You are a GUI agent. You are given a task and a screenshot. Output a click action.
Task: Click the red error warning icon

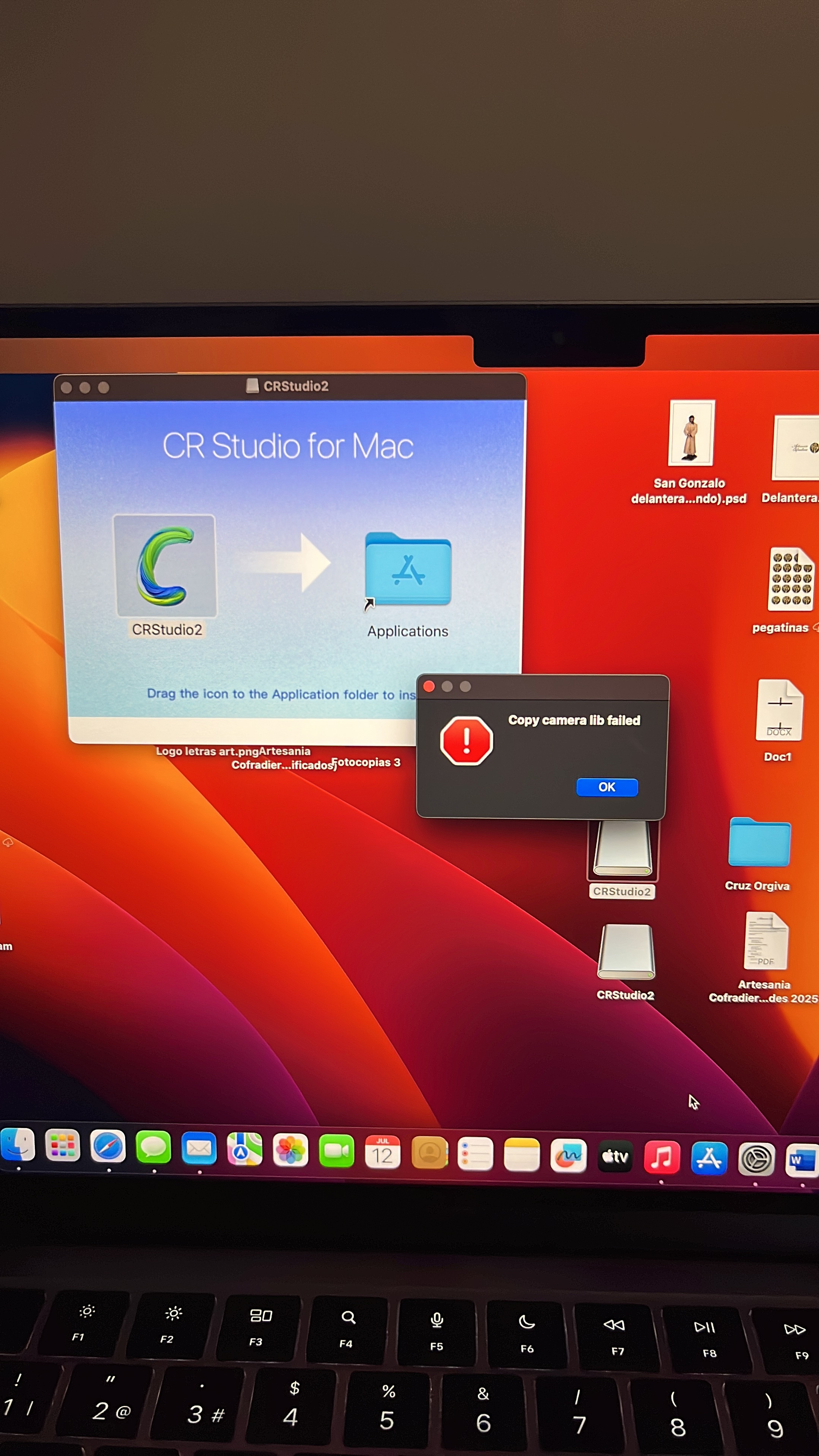click(466, 741)
